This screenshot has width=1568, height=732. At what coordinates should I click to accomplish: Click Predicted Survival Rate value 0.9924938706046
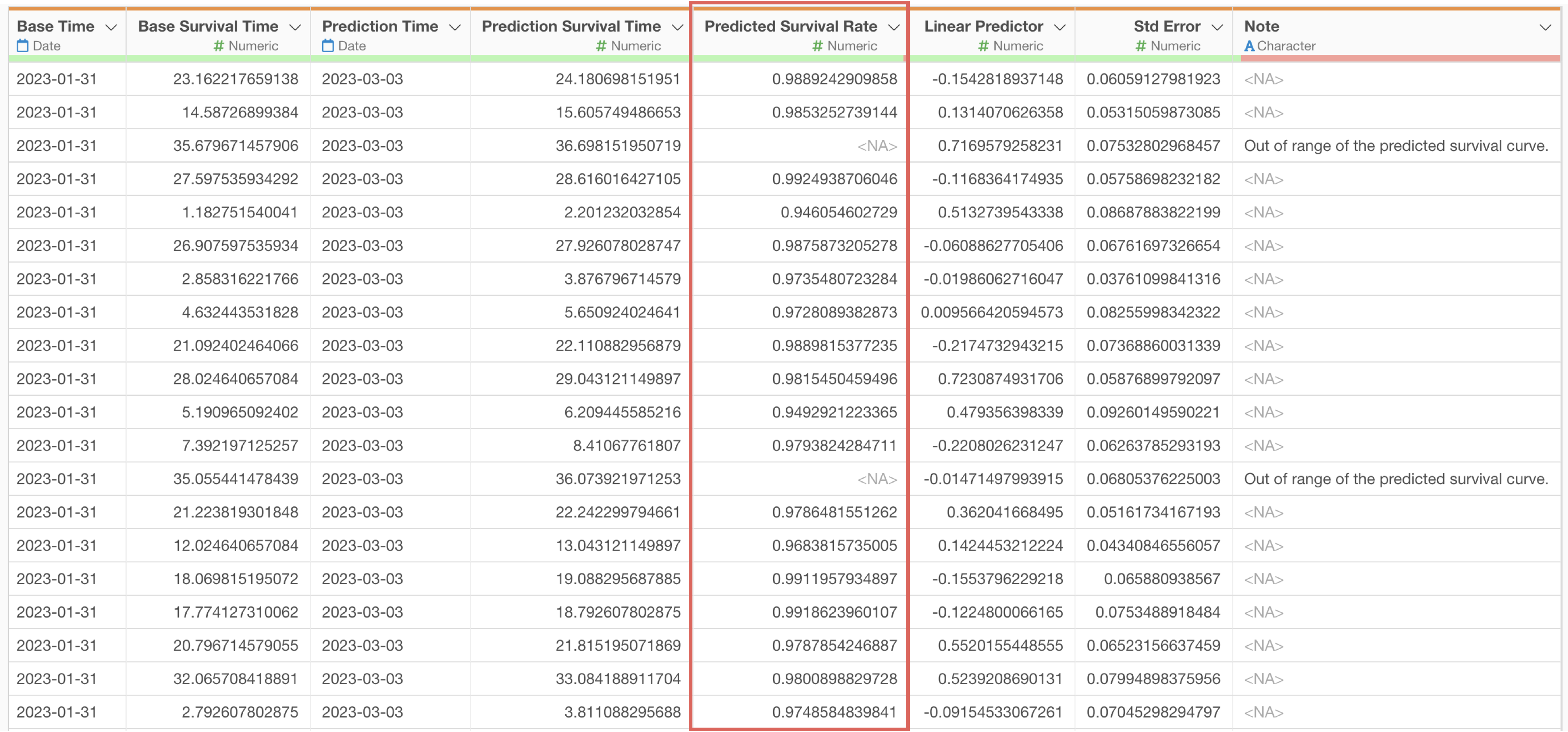click(x=834, y=179)
